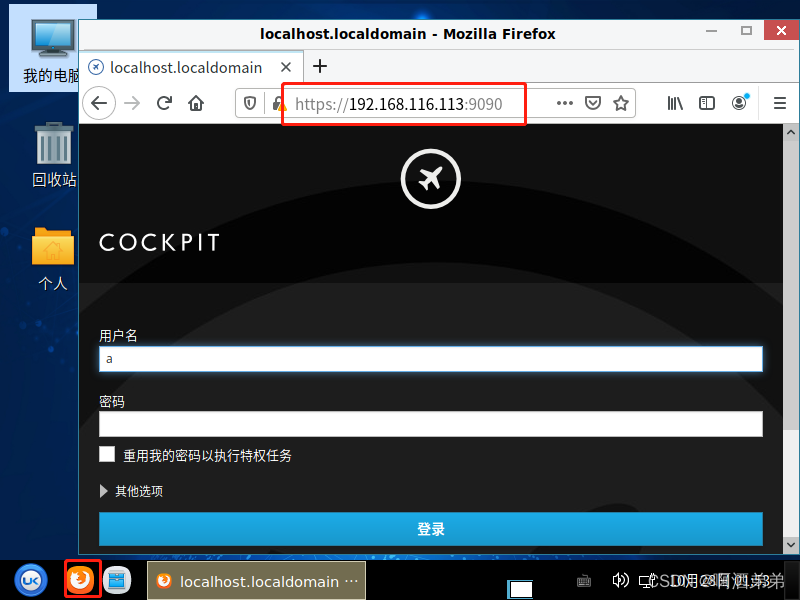The height and width of the screenshot is (600, 800).
Task: Launch Firefox from the taskbar
Action: coord(81,579)
